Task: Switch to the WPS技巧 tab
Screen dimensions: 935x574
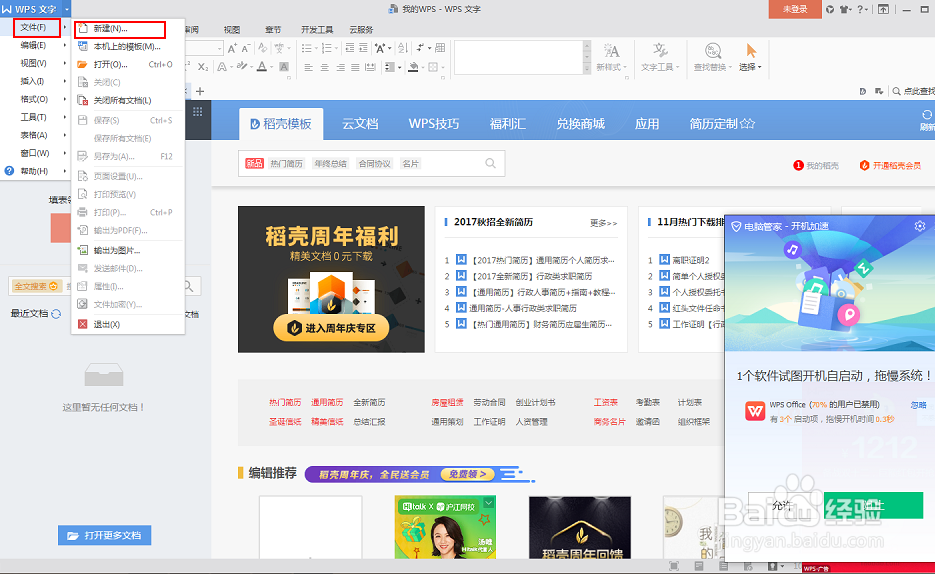Action: 434,124
